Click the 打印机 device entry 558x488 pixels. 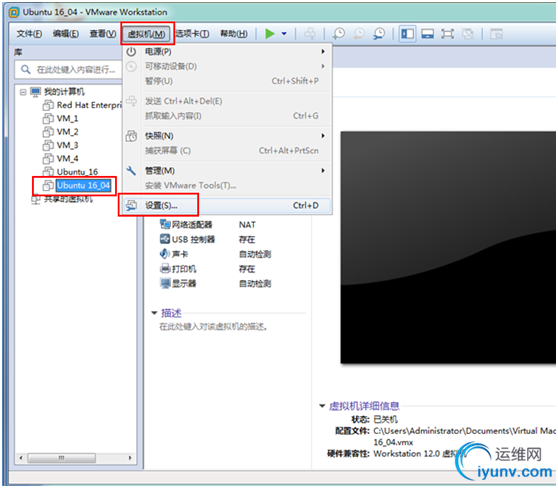pyautogui.click(x=184, y=269)
